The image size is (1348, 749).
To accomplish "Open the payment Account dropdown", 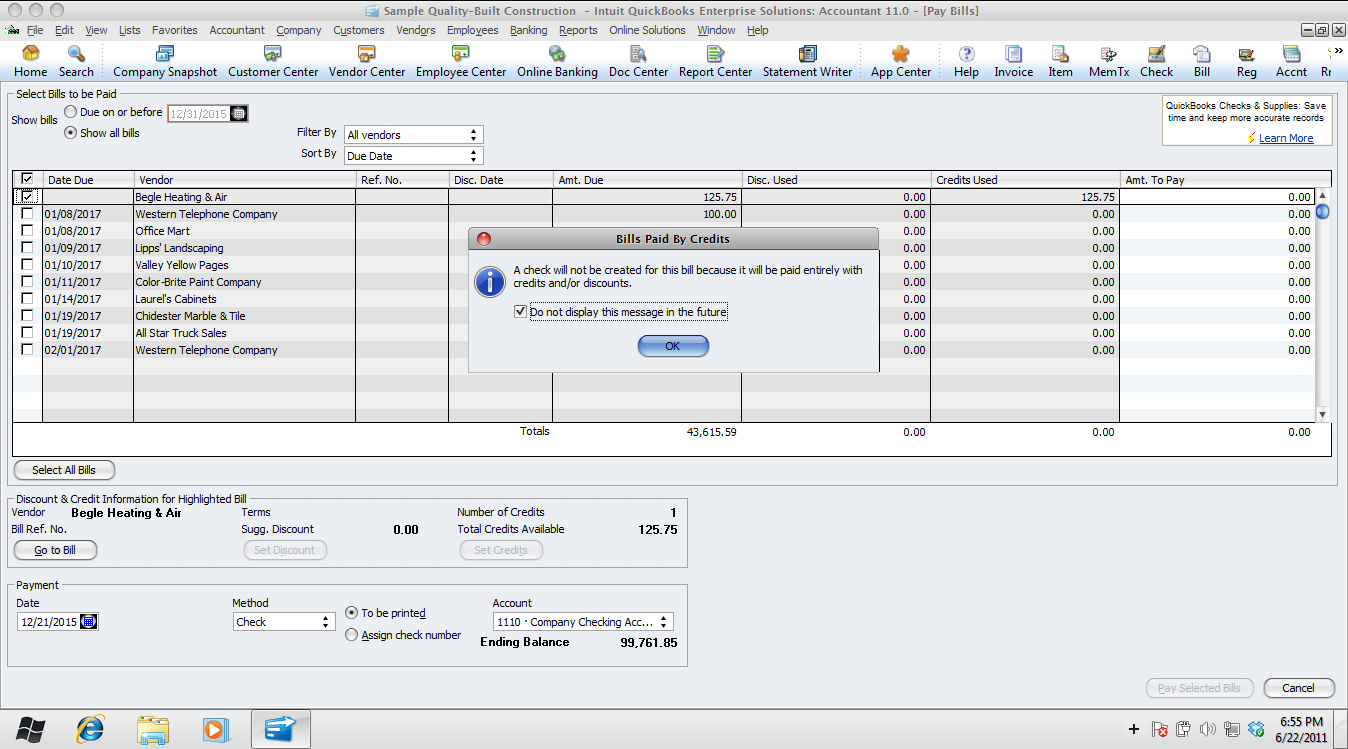I will pos(583,622).
